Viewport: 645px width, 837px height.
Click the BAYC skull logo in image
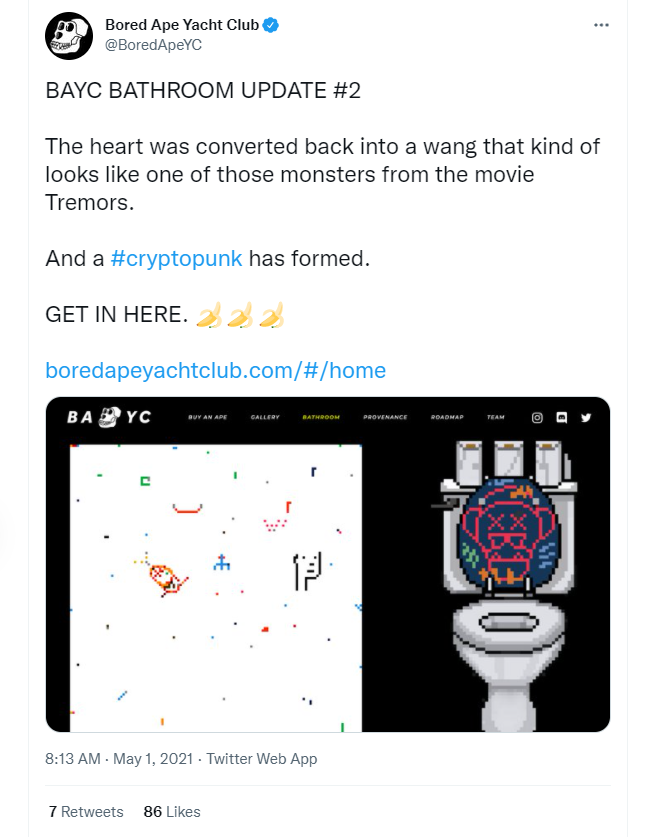click(x=109, y=417)
